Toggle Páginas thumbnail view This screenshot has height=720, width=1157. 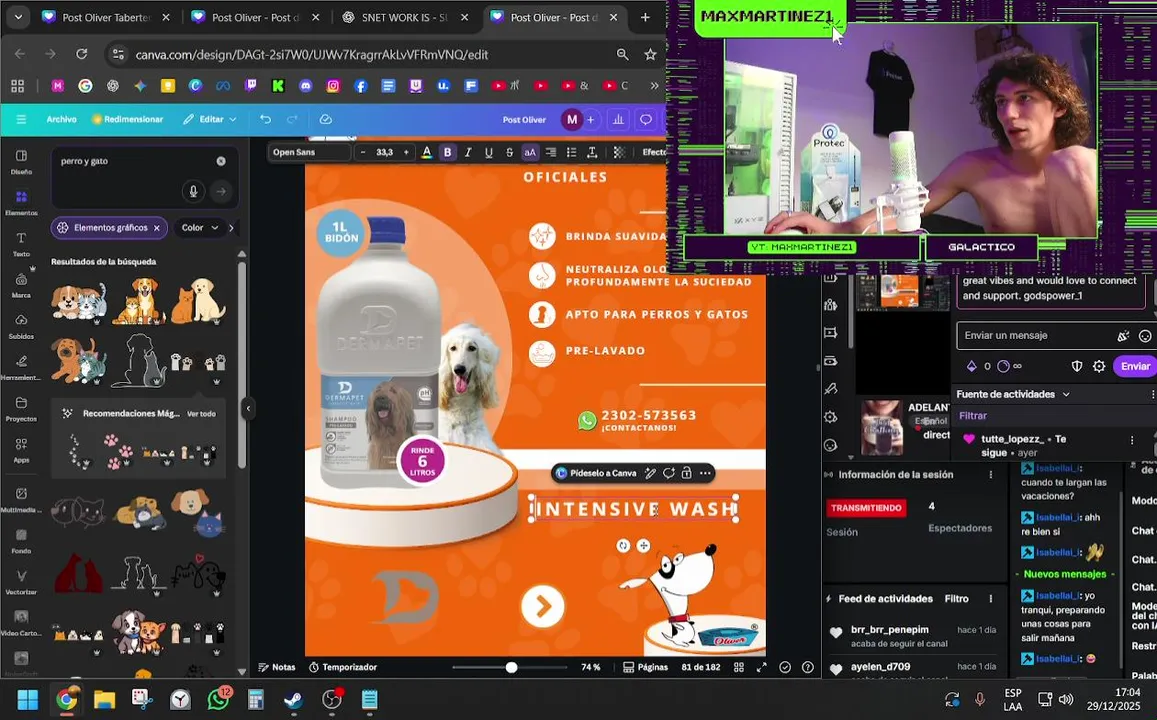pyautogui.click(x=646, y=668)
